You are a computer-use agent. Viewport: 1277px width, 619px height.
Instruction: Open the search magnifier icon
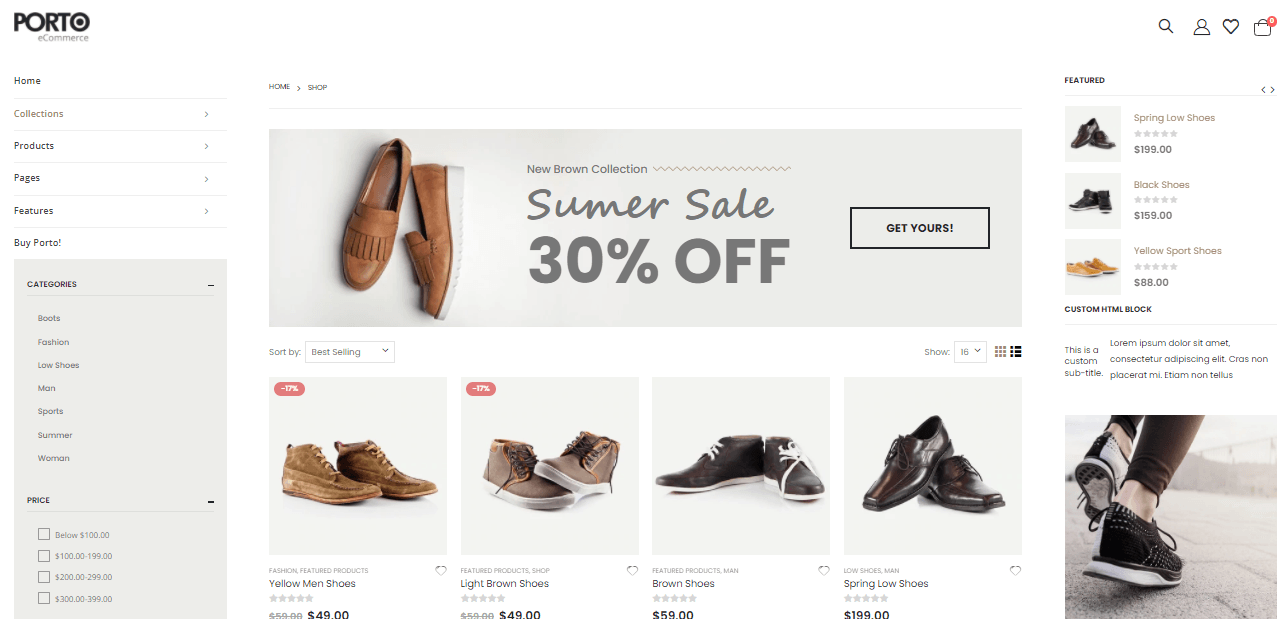coord(1165,26)
